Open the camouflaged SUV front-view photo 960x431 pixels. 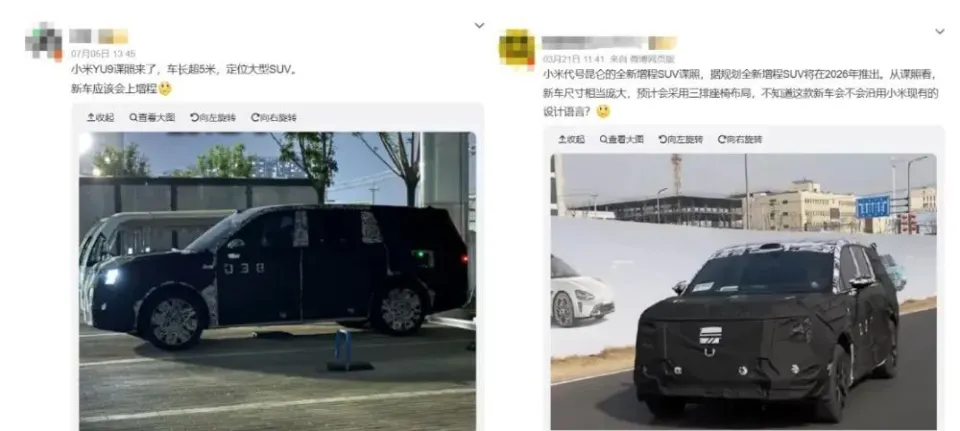743,291
